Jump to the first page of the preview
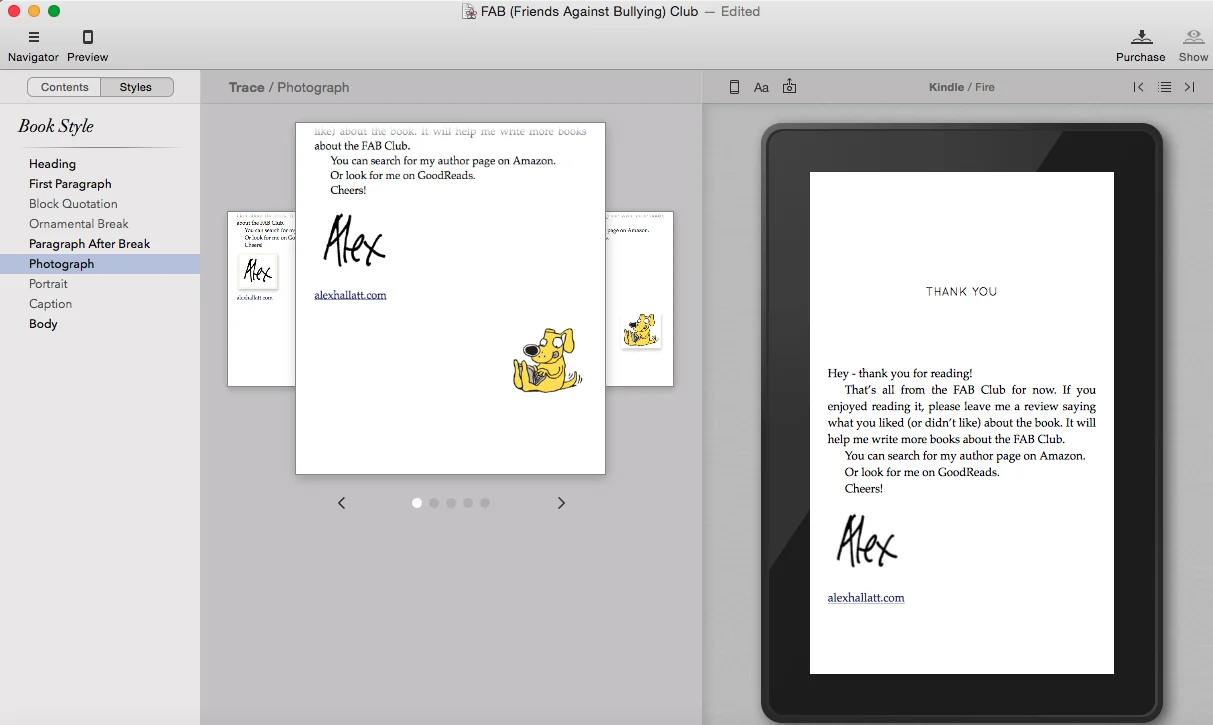This screenshot has width=1213, height=725. (1138, 87)
